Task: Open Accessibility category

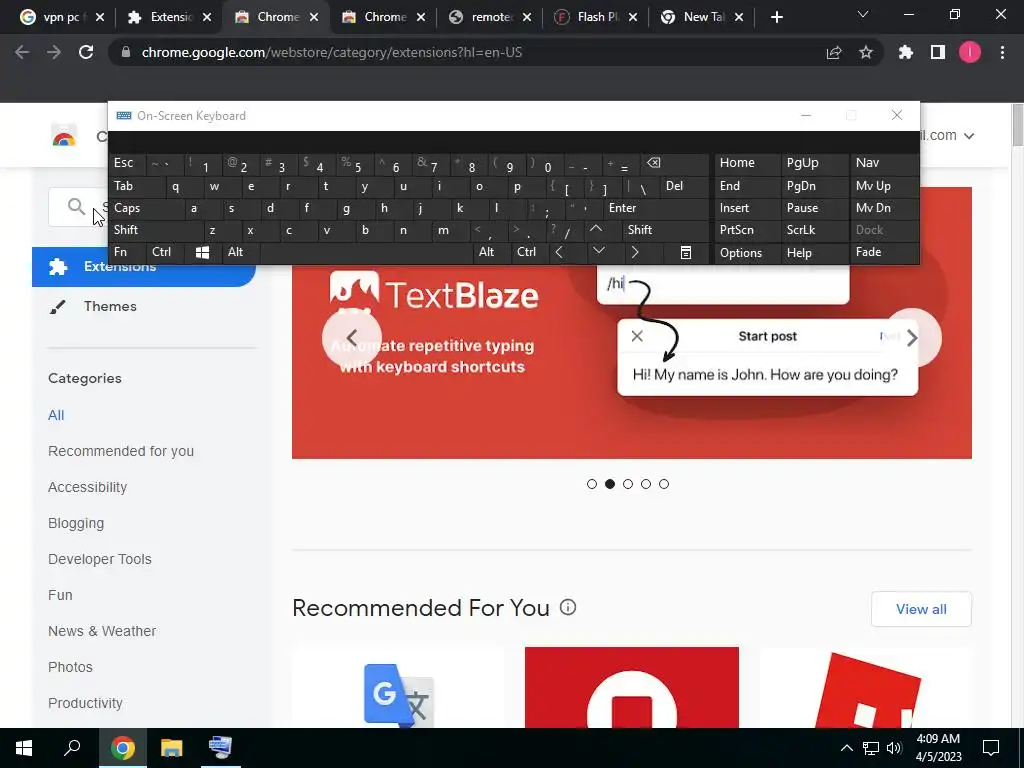Action: pos(88,487)
